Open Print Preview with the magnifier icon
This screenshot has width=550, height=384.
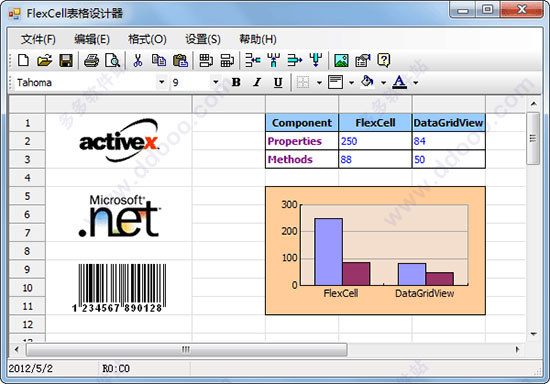pyautogui.click(x=113, y=60)
